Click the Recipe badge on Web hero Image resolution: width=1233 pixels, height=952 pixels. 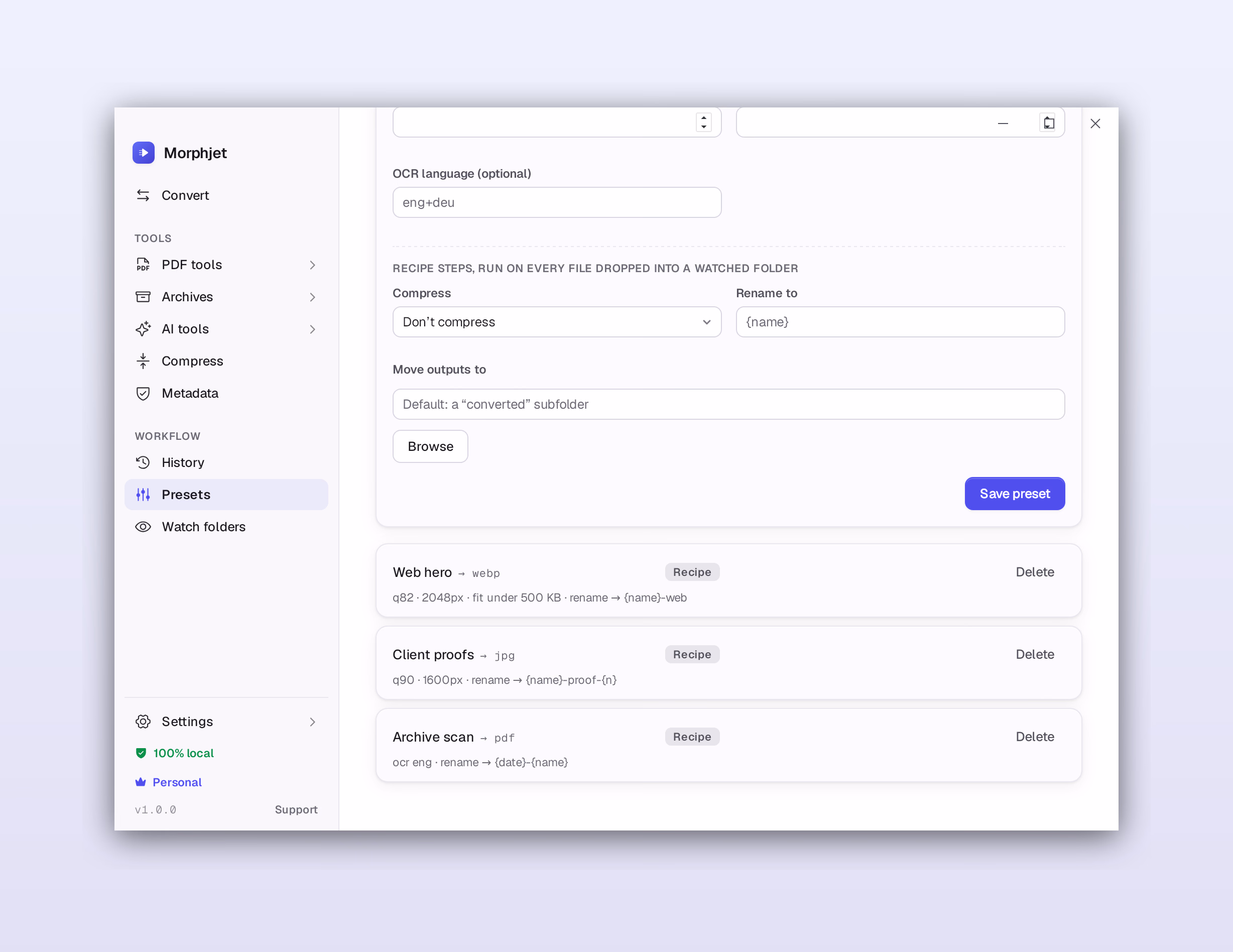(x=692, y=572)
